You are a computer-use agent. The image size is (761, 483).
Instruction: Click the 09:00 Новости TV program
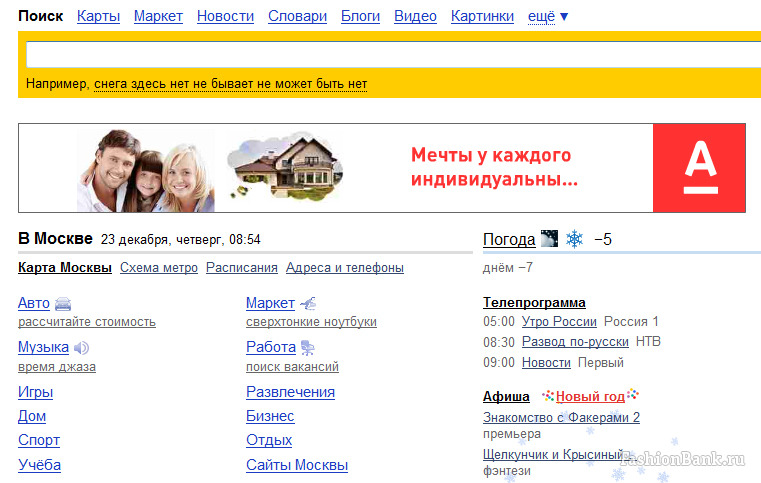click(x=546, y=363)
